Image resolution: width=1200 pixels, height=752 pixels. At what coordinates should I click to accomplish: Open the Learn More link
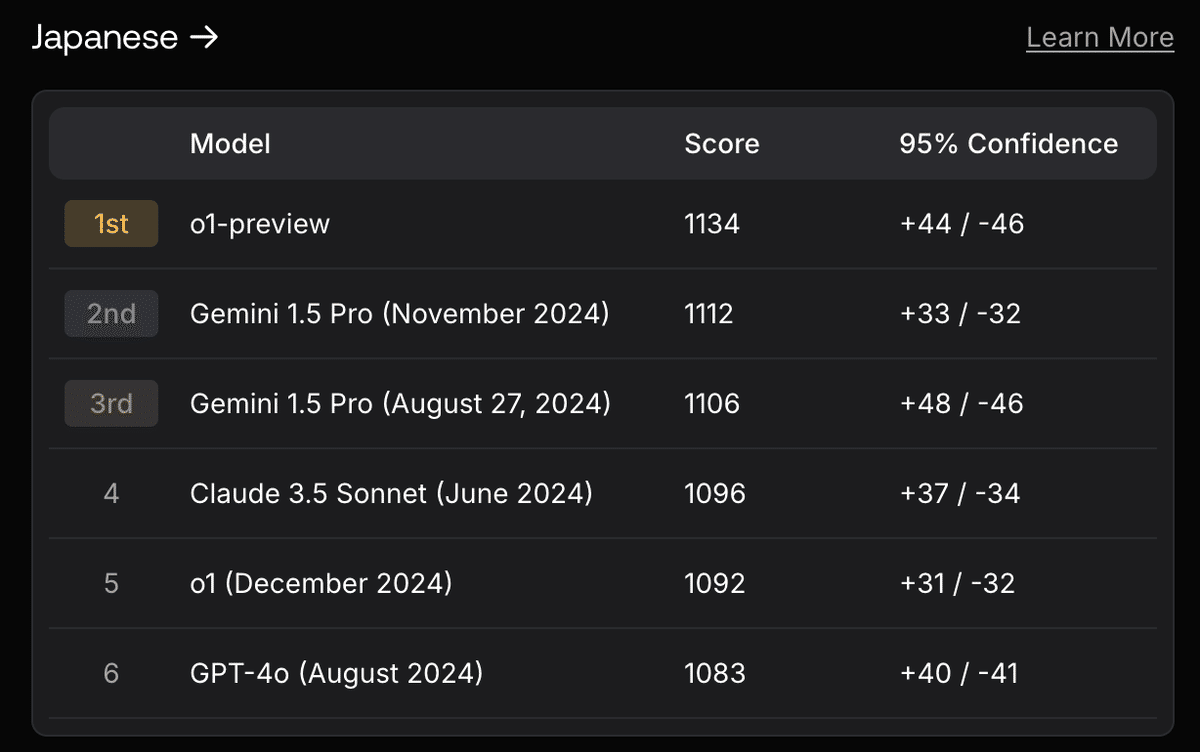tap(1099, 38)
